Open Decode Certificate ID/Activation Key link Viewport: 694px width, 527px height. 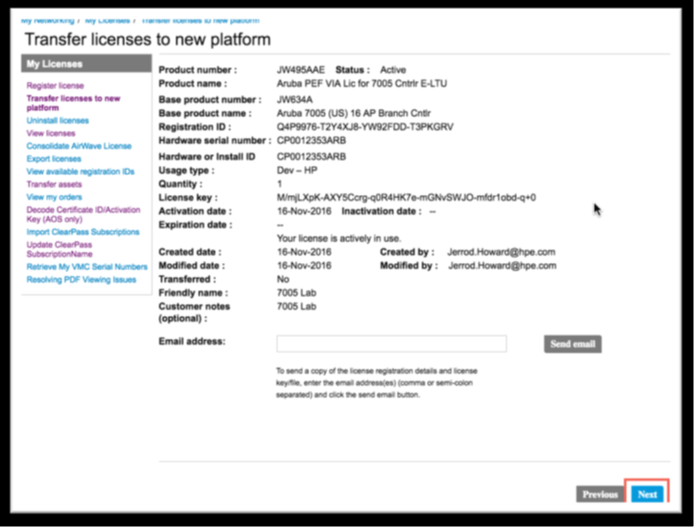click(x=83, y=215)
